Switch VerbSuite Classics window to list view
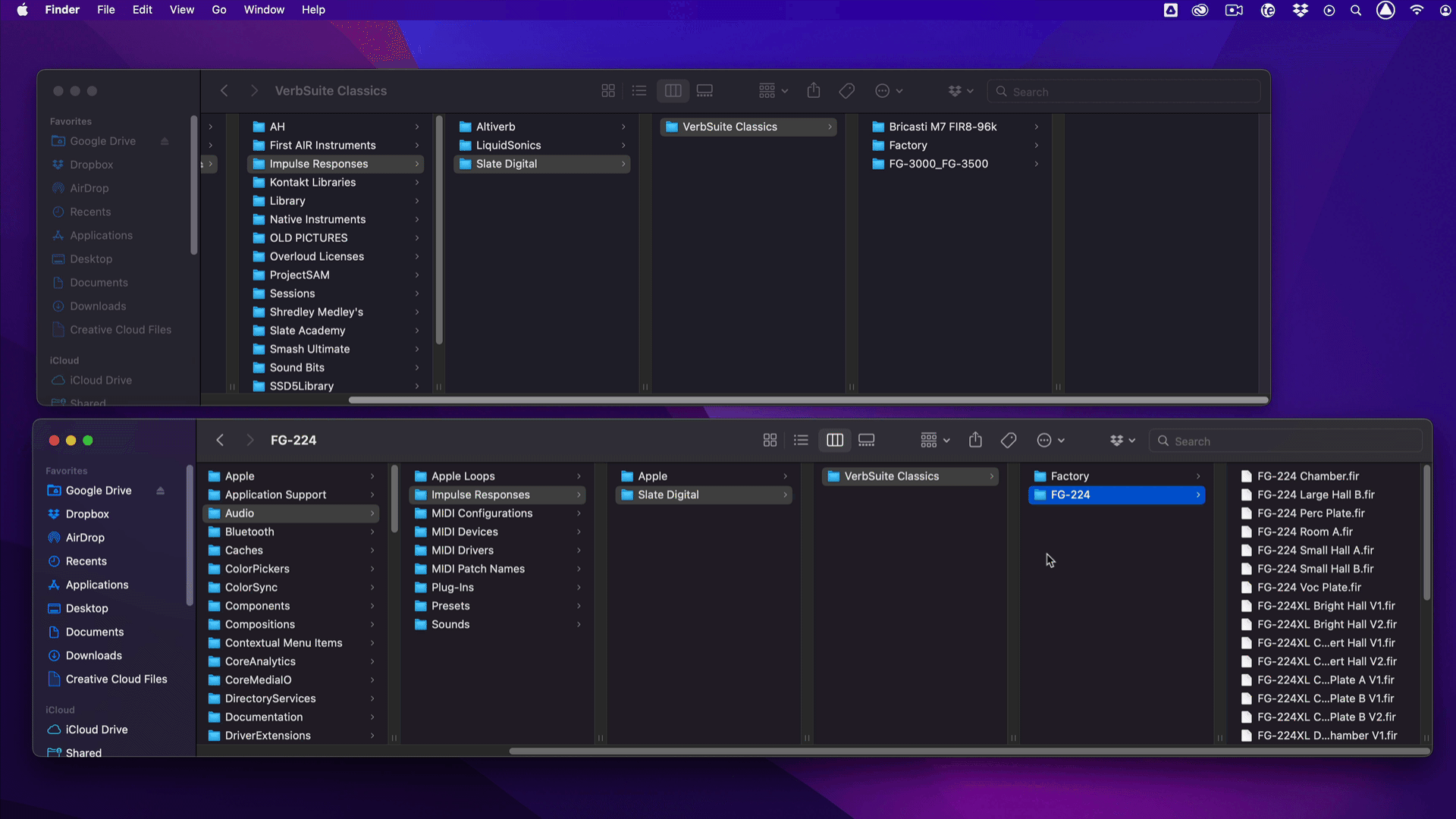The width and height of the screenshot is (1456, 819). 639,91
